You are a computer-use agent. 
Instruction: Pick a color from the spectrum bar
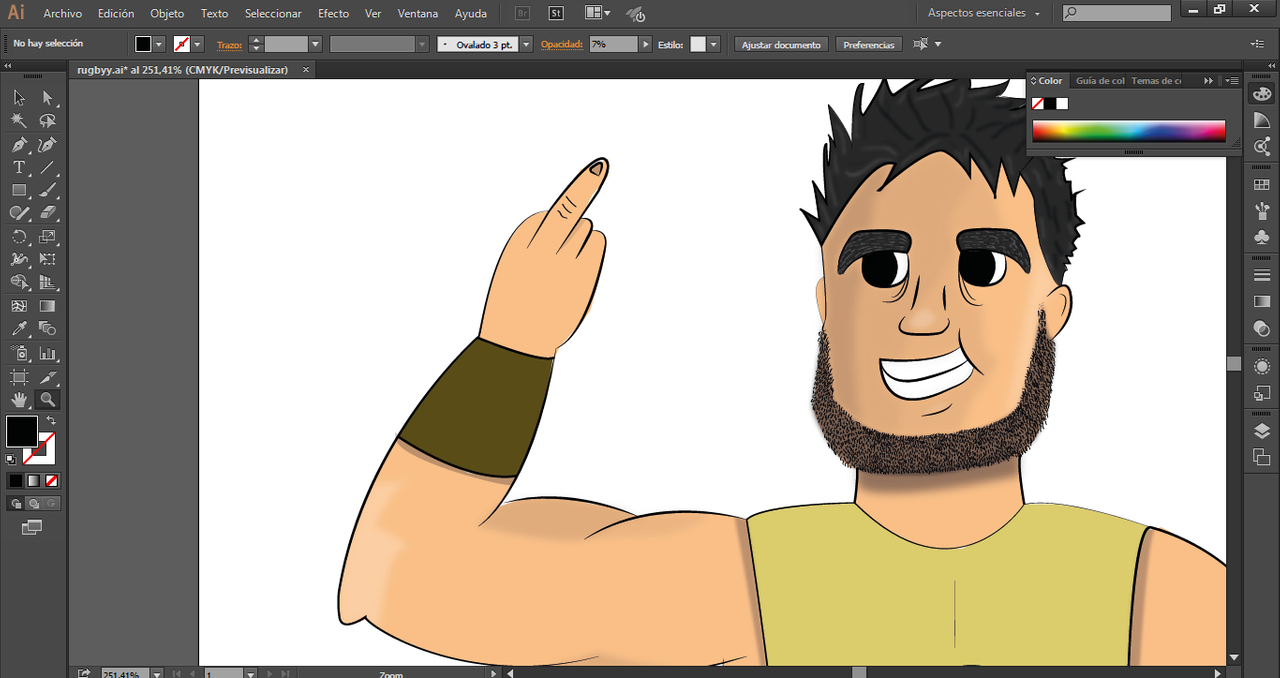1128,131
